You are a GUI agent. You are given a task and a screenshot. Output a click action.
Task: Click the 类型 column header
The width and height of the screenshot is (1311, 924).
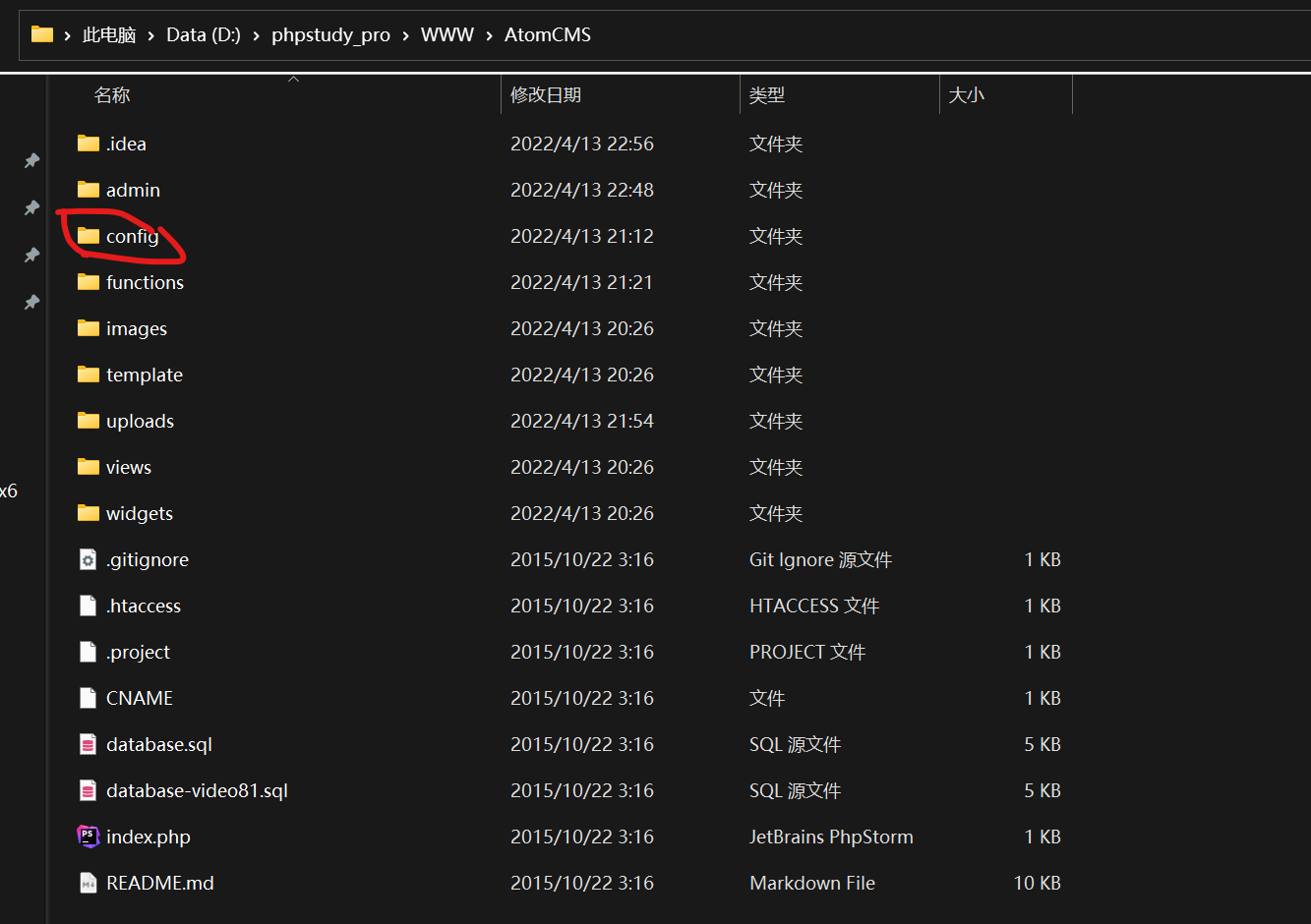767,95
